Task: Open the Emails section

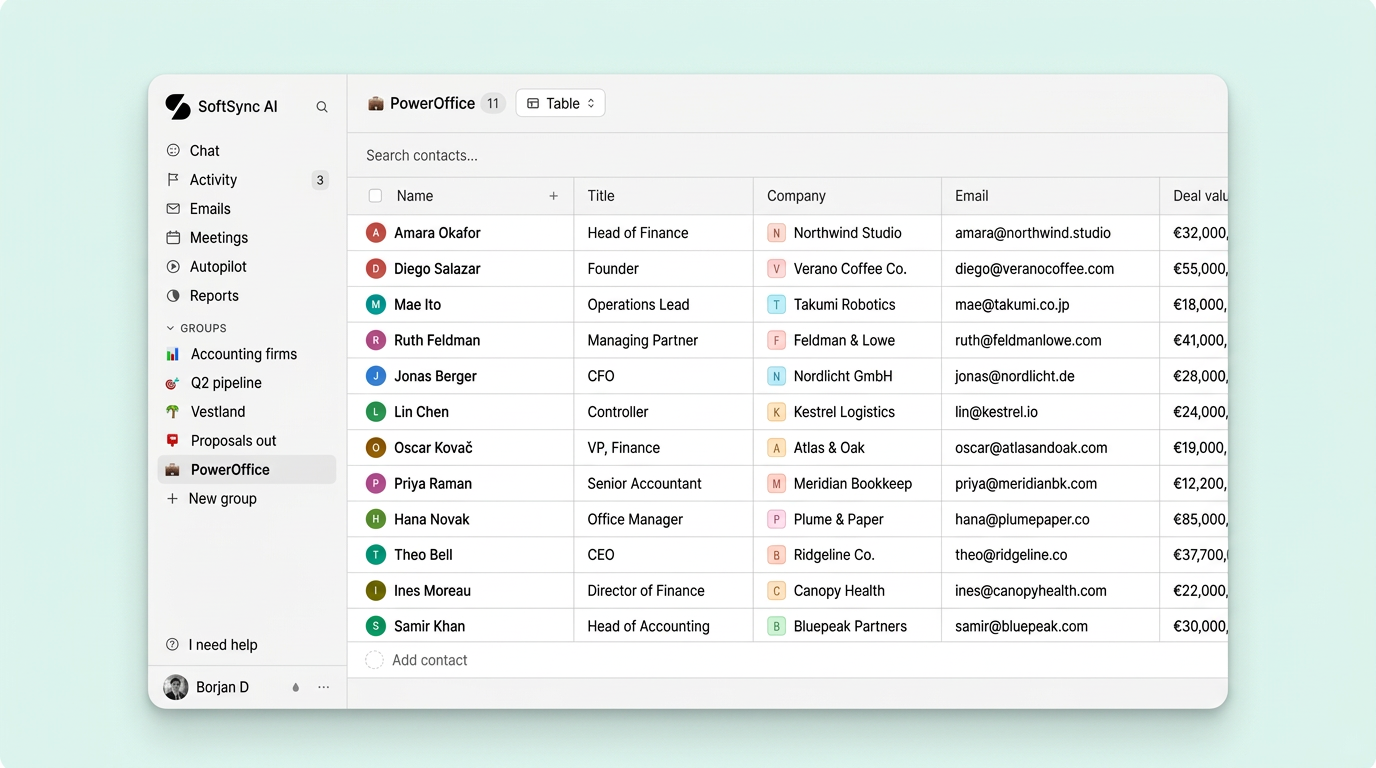Action: pyautogui.click(x=247, y=209)
